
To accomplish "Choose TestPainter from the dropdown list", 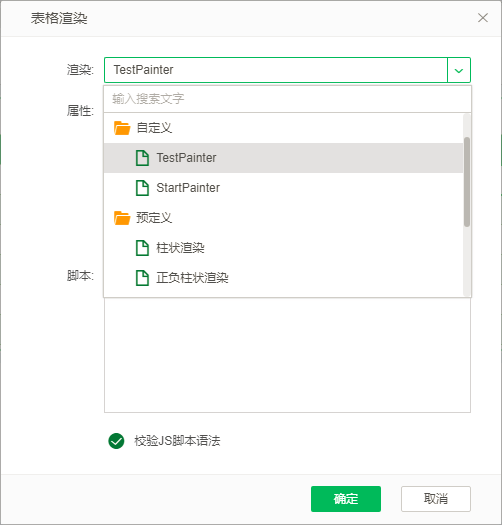I will 283,158.
